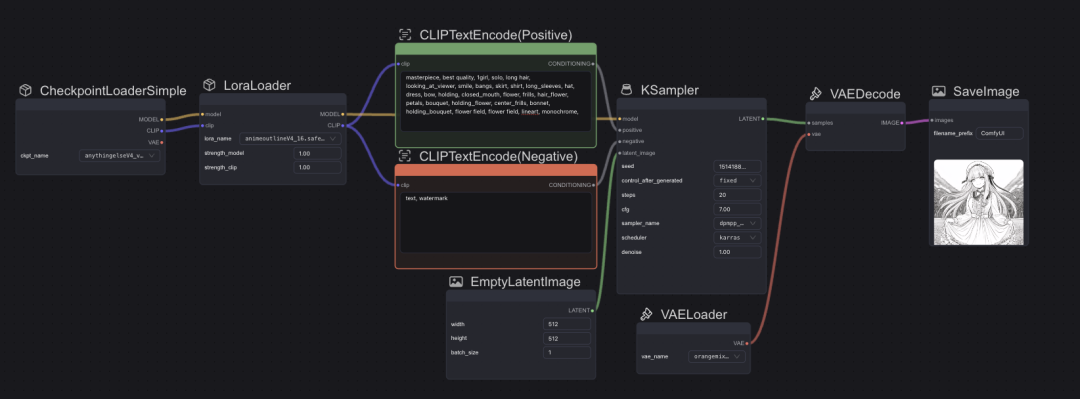
Task: Click inside the positive prompt text box
Action: click(496, 101)
